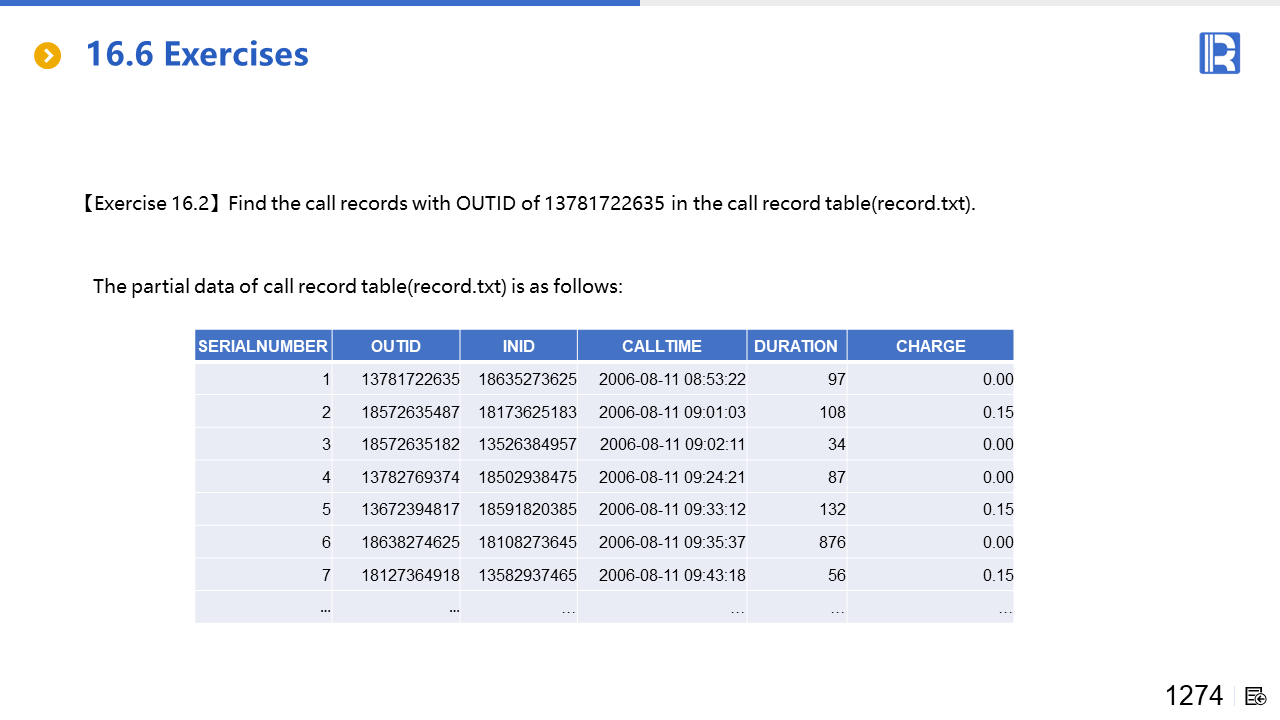Viewport: 1280px width, 720px height.
Task: Click the slide notes icon beside 1274
Action: point(1256,696)
